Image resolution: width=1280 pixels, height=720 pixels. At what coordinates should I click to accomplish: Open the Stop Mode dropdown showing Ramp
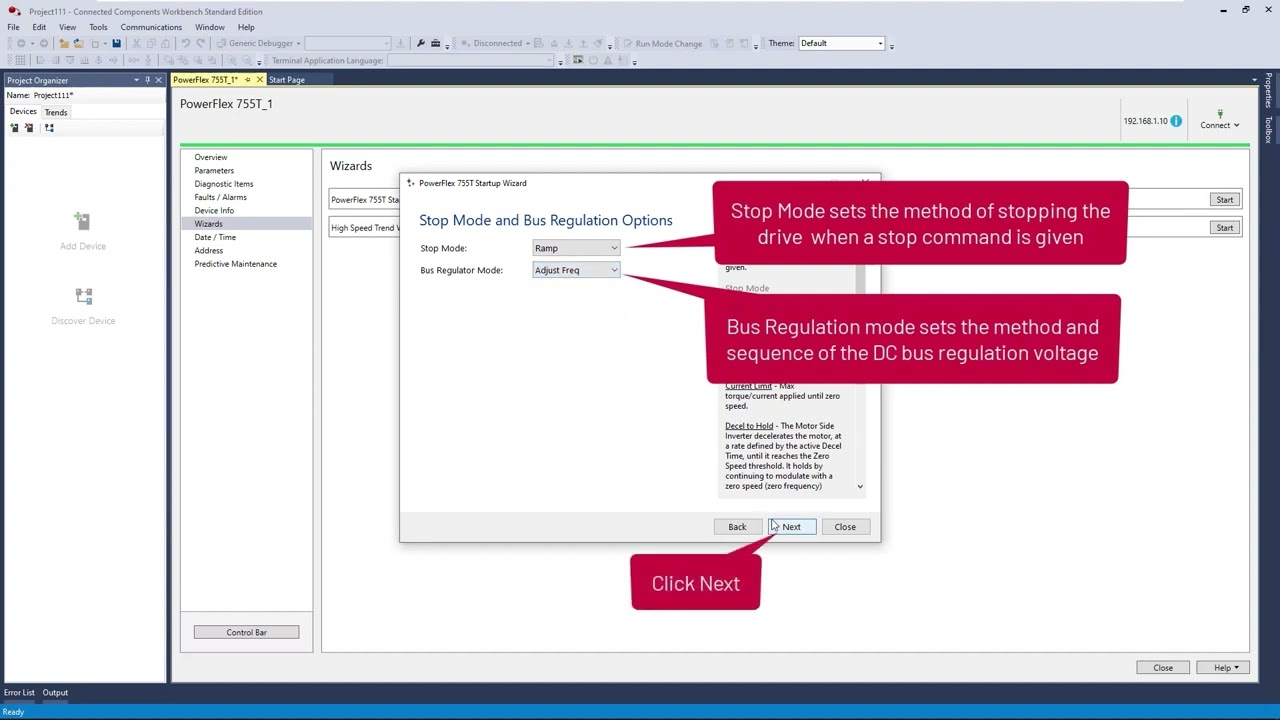576,248
